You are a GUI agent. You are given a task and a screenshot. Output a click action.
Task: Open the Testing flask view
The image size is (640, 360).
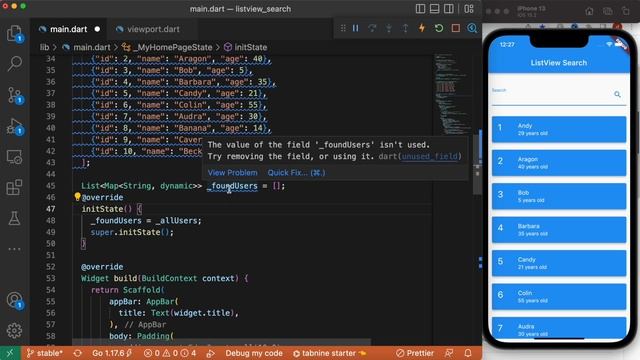point(14,218)
